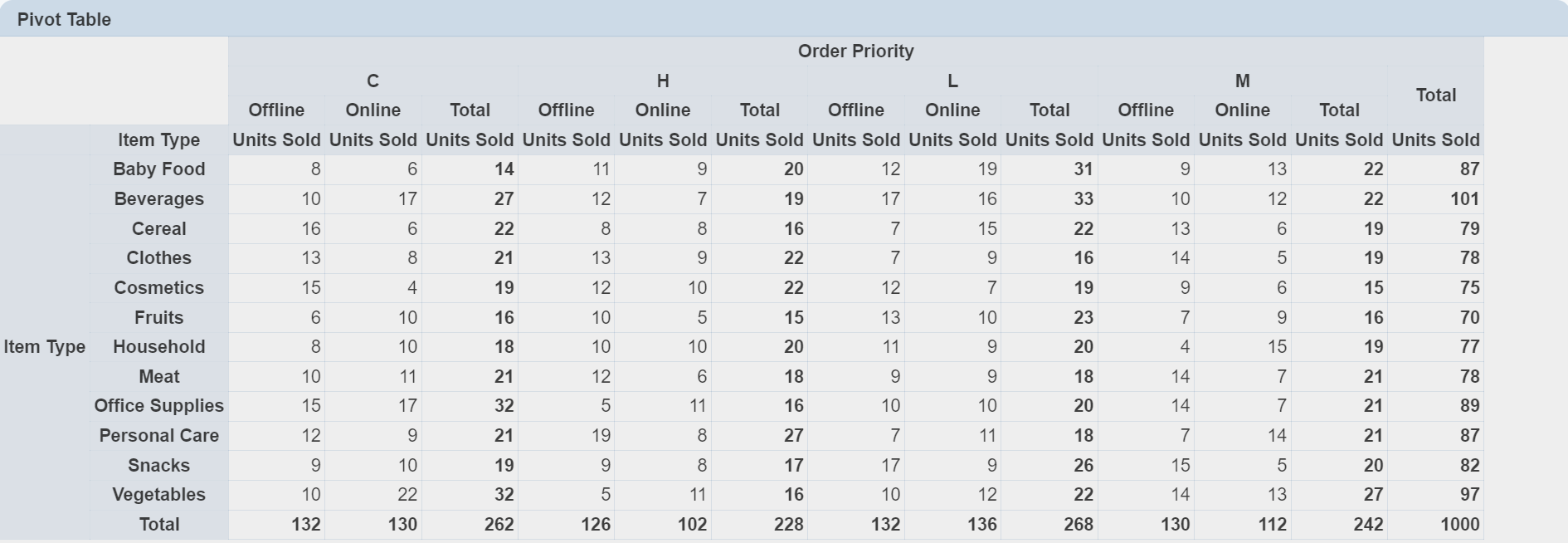This screenshot has height=543, width=1568.
Task: Select the Baby Food row label
Action: [x=158, y=169]
